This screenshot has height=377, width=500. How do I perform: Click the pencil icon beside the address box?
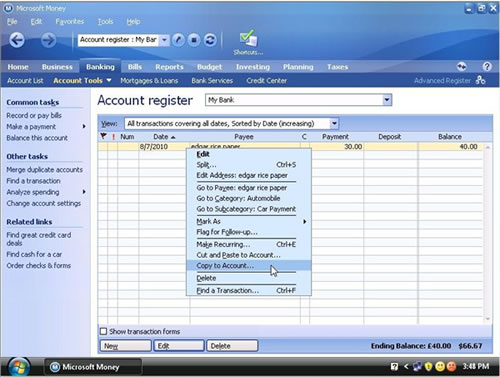pyautogui.click(x=179, y=40)
